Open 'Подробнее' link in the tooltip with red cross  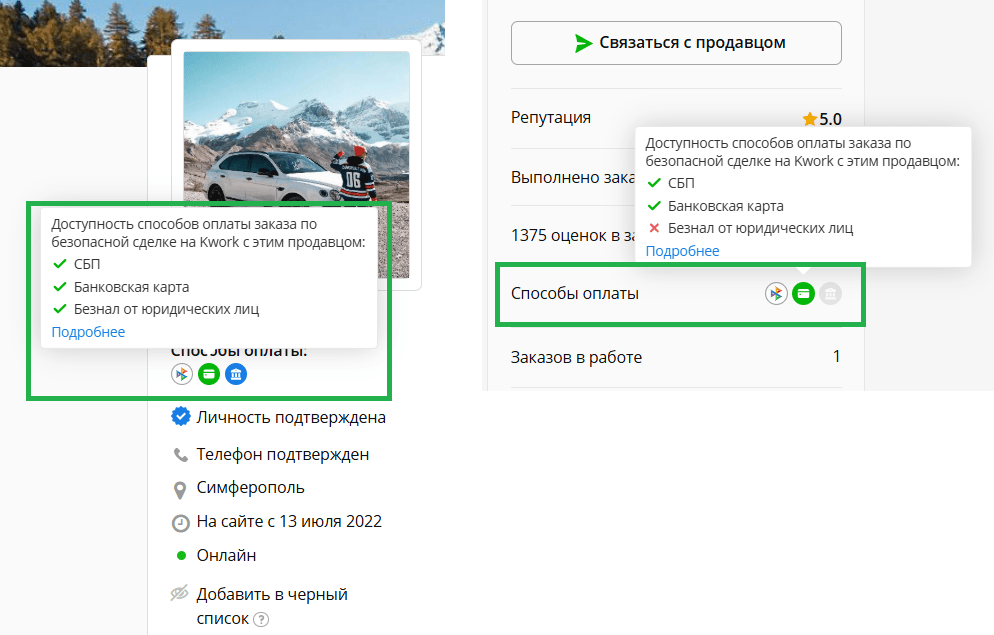[x=682, y=251]
